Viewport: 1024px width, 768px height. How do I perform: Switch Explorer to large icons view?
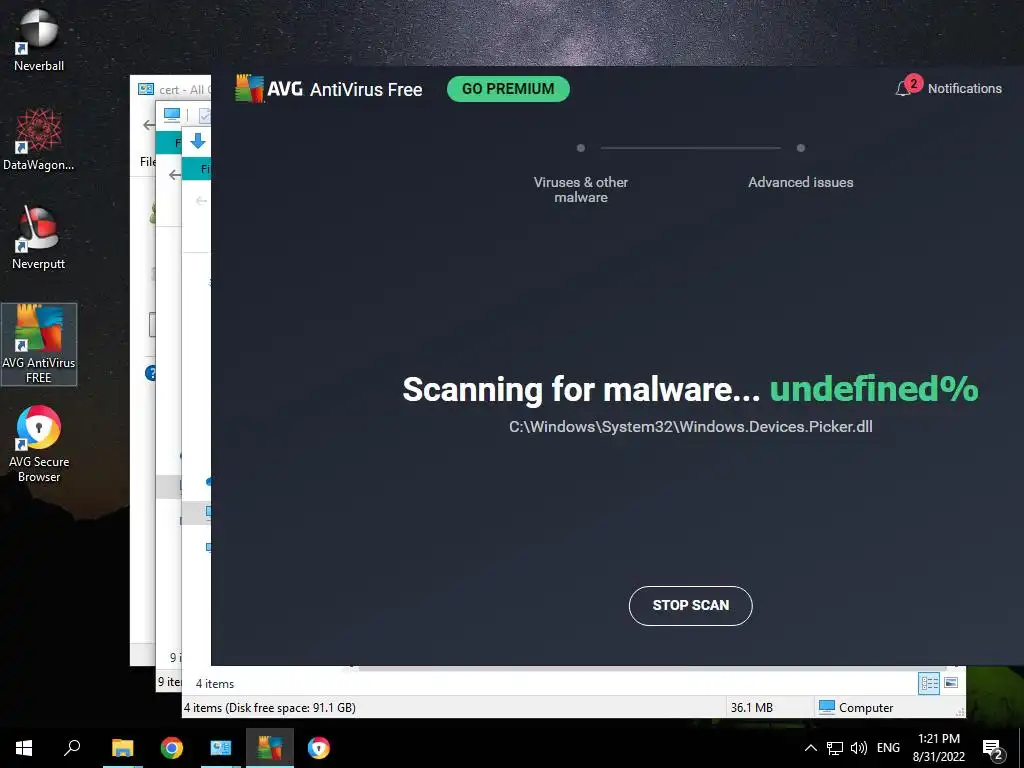[951, 682]
